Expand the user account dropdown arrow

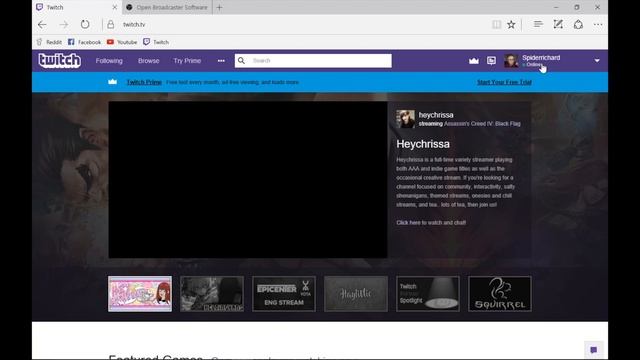coord(597,61)
